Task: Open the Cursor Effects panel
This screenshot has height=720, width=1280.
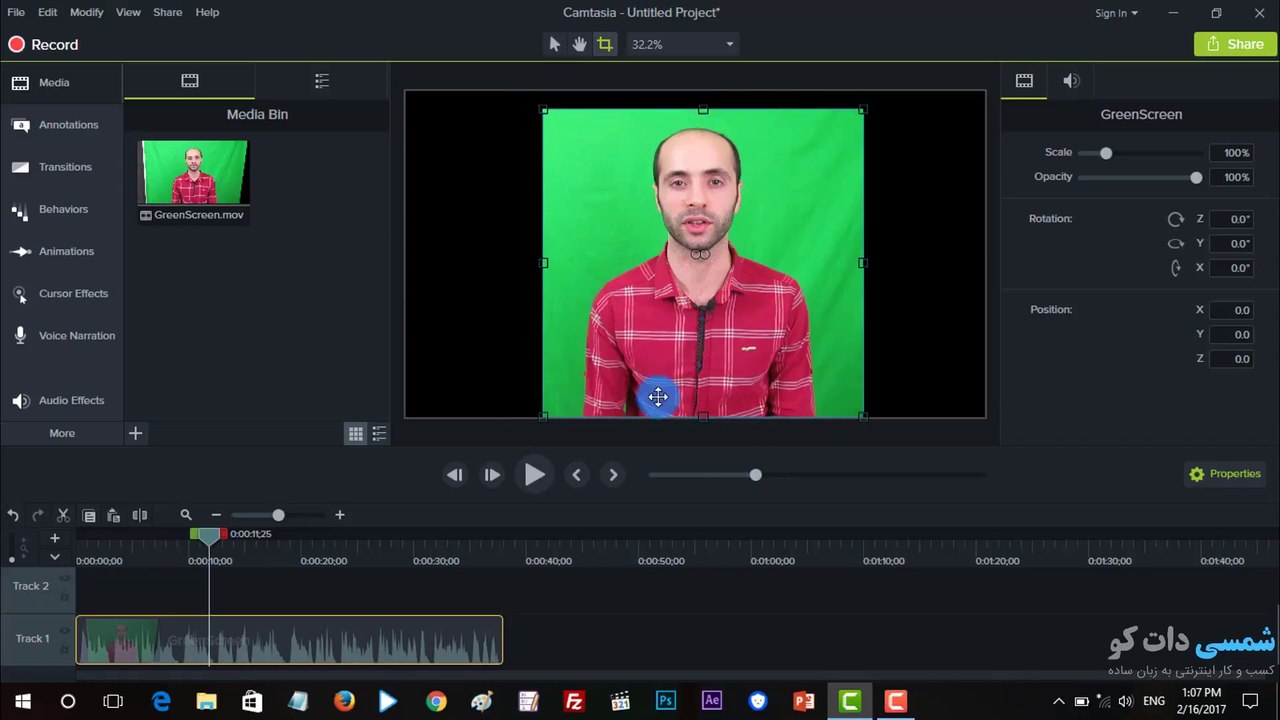Action: pyautogui.click(x=61, y=294)
